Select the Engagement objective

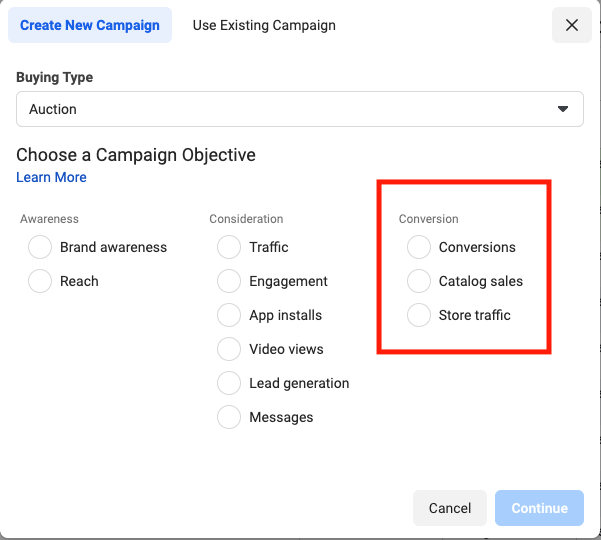pos(229,281)
